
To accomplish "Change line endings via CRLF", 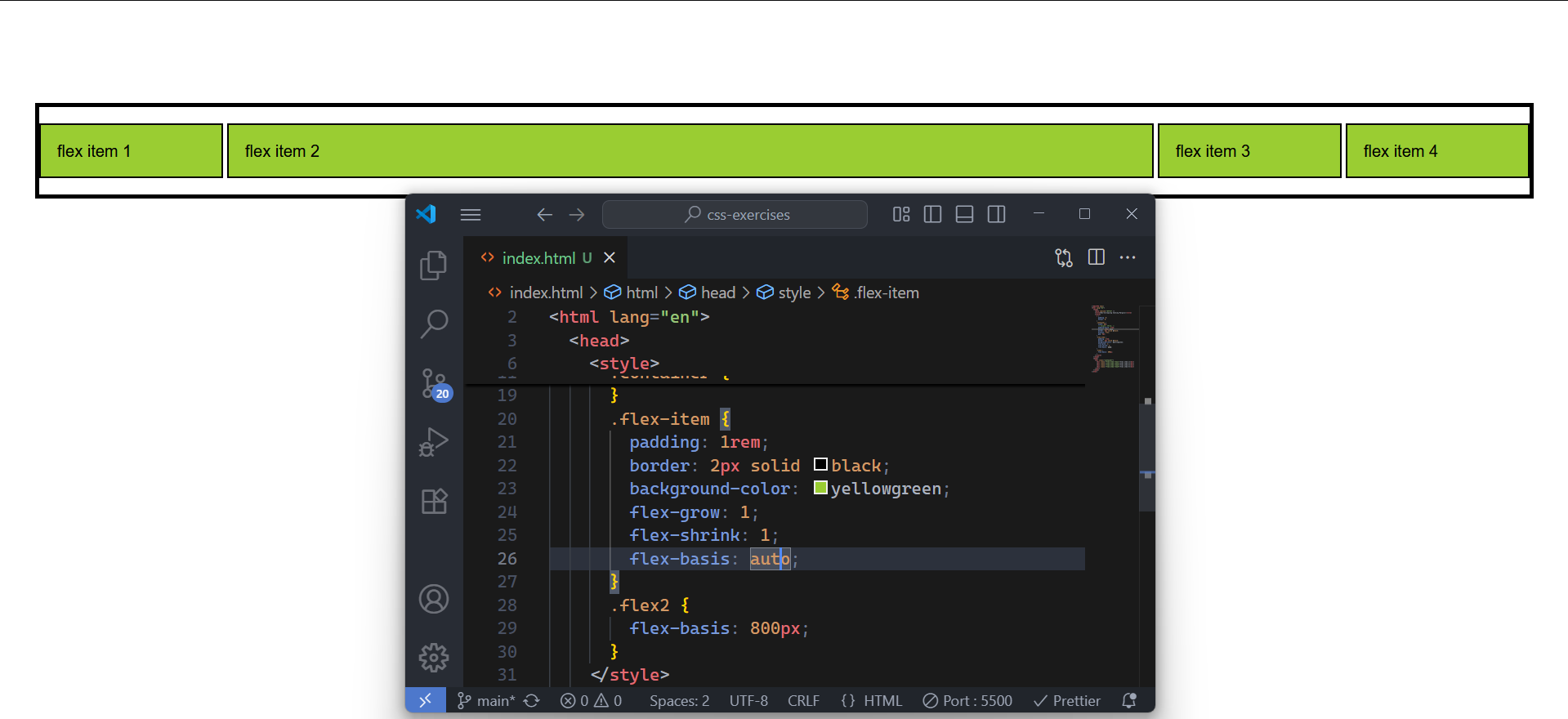I will point(803,701).
